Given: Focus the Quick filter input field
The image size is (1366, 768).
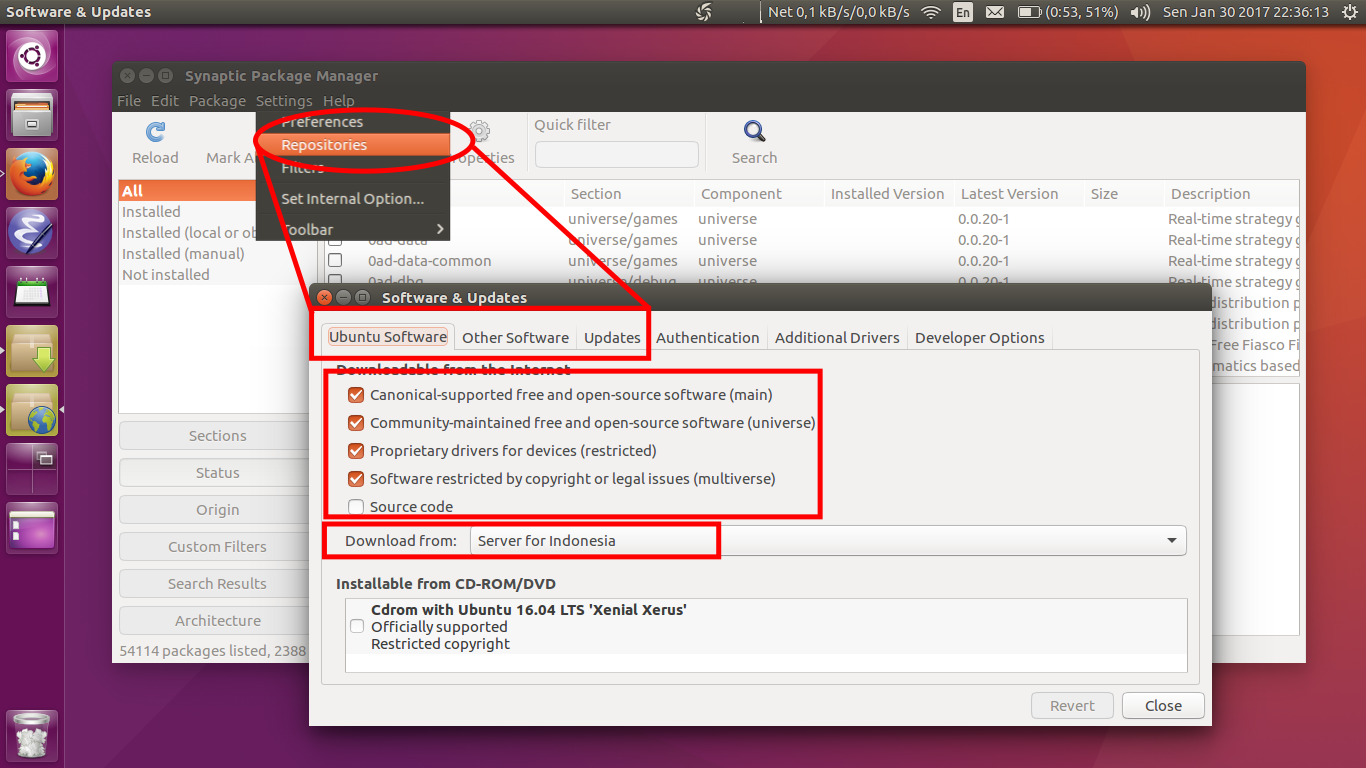Looking at the screenshot, I should pyautogui.click(x=617, y=155).
